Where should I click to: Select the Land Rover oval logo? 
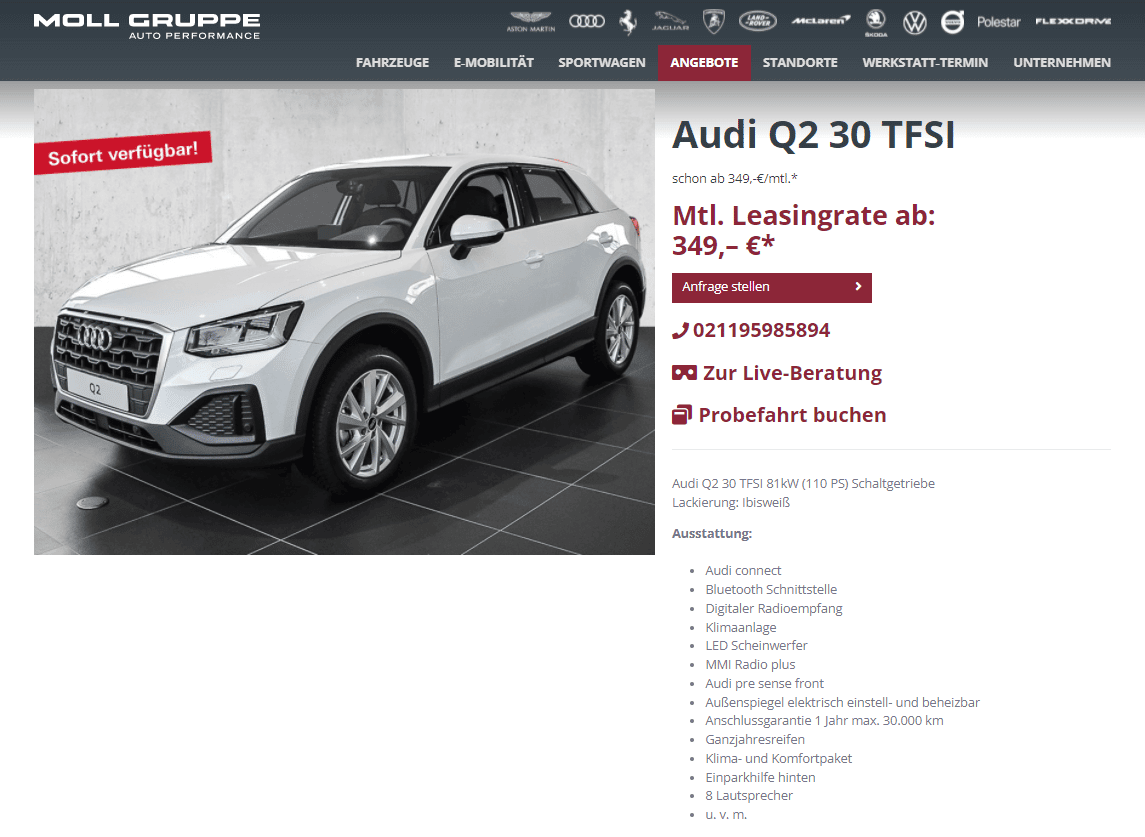pyautogui.click(x=757, y=21)
